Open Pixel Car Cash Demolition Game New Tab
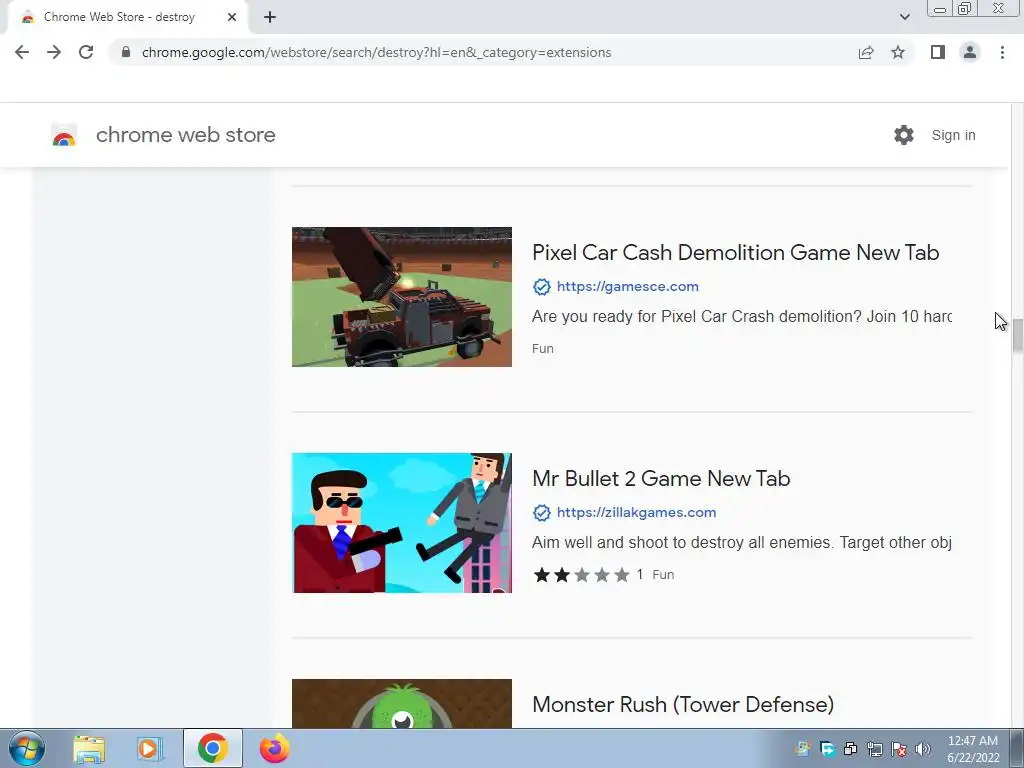 click(x=735, y=252)
